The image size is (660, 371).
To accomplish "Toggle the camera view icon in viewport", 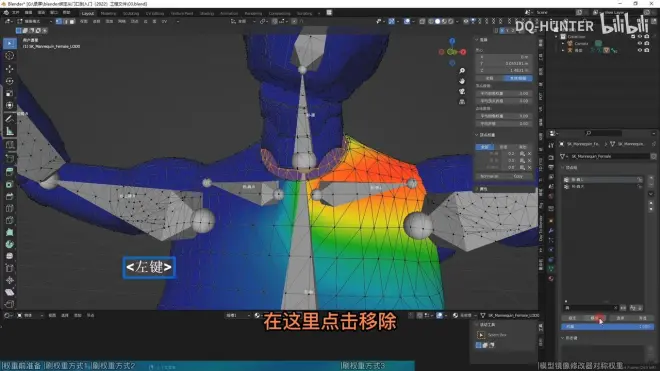I will (462, 91).
